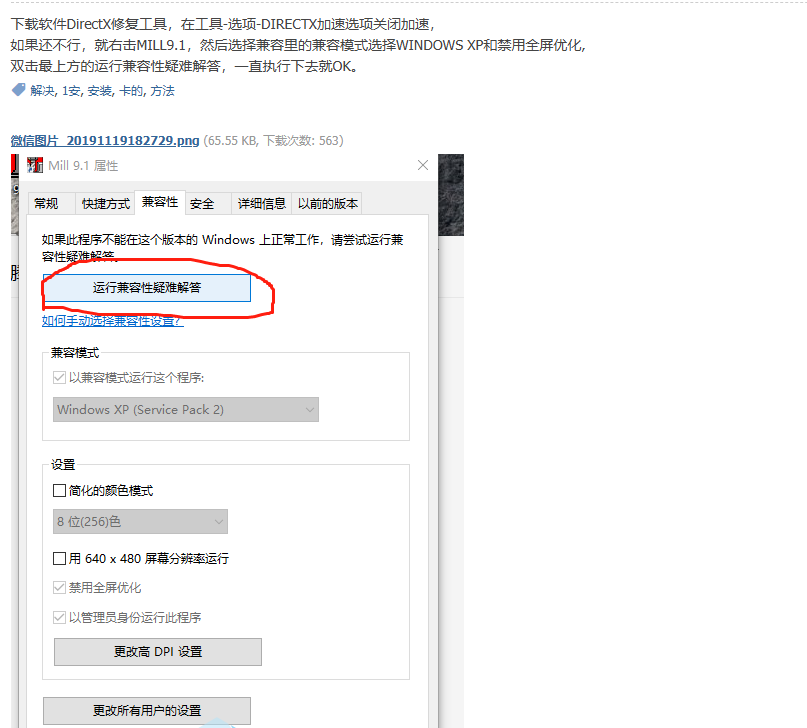
Task: Click the Mill 9.1 application icon in title bar
Action: point(35,165)
